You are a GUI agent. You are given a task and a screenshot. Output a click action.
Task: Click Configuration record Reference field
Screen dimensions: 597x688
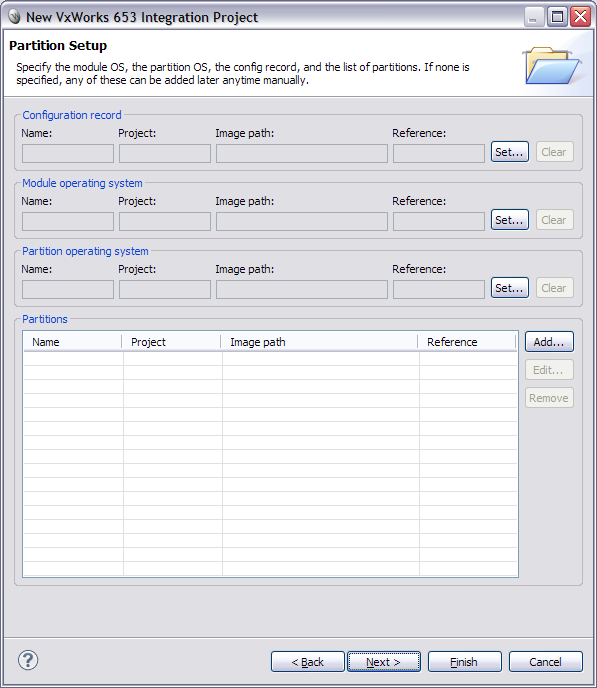coord(439,154)
